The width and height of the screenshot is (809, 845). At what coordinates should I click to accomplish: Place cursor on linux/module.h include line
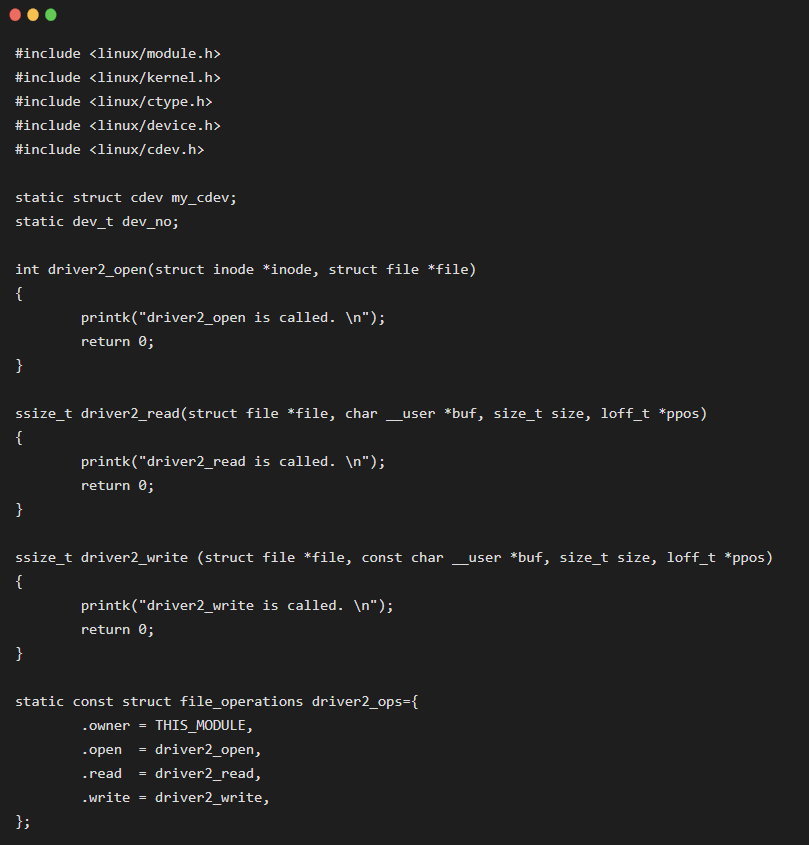pos(117,54)
